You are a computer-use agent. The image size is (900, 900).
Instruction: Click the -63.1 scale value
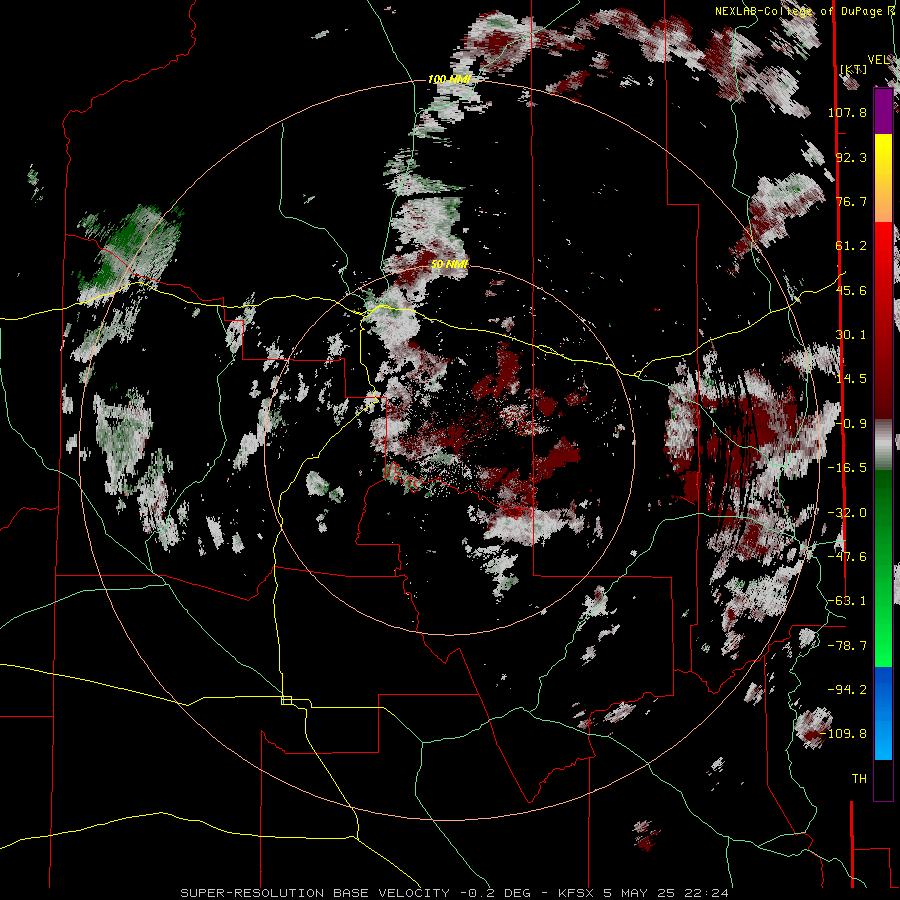(x=847, y=601)
